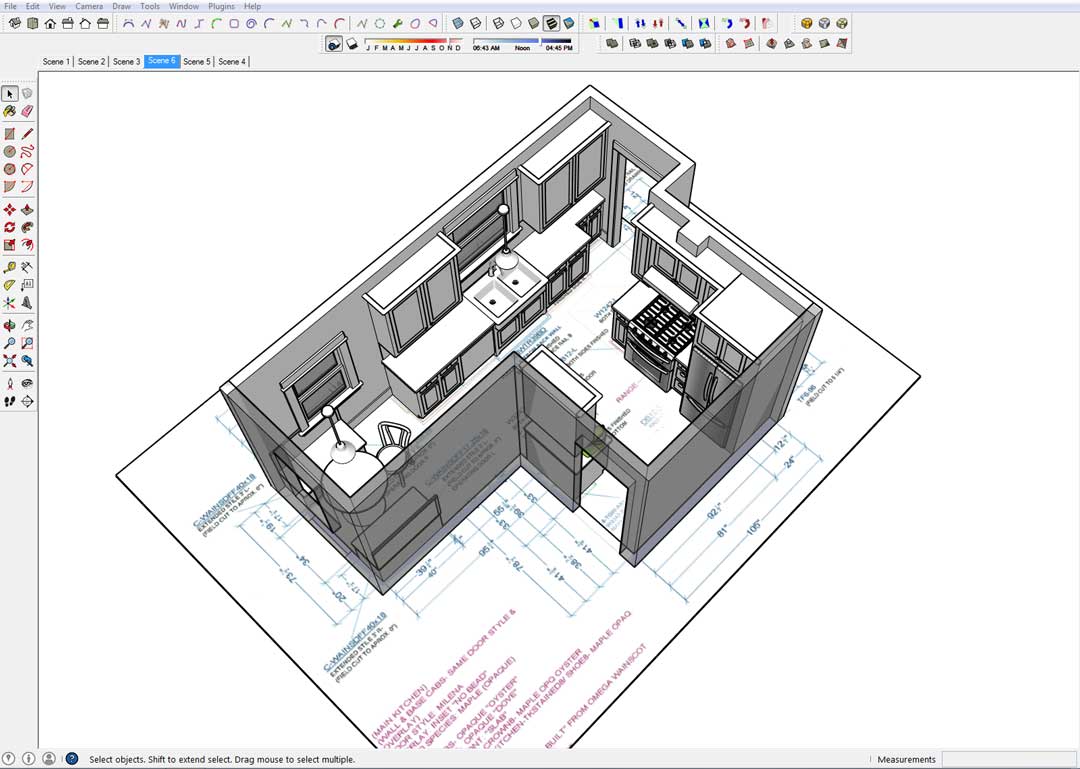Open the Camera menu
The image size is (1080, 769).
pos(89,6)
